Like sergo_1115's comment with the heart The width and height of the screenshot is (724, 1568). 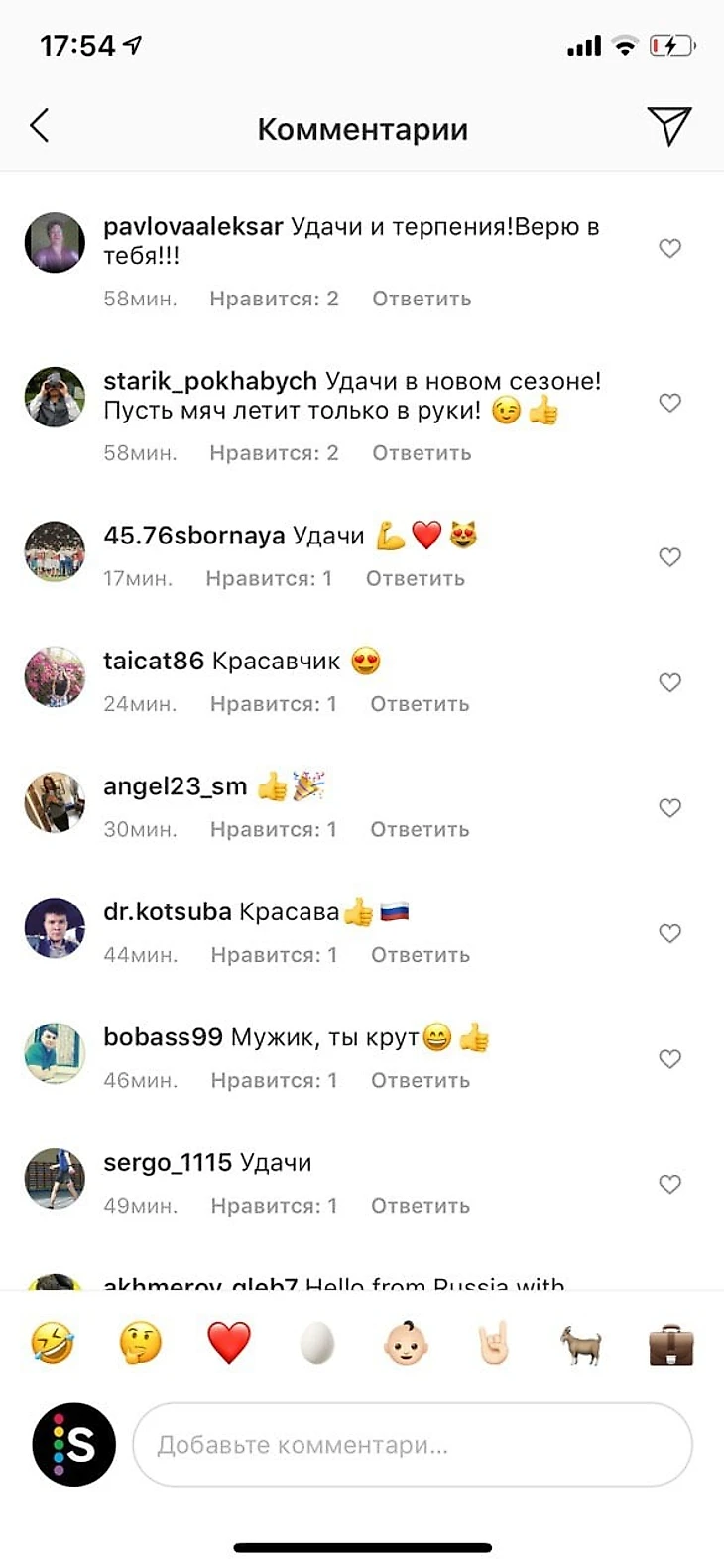[670, 1184]
